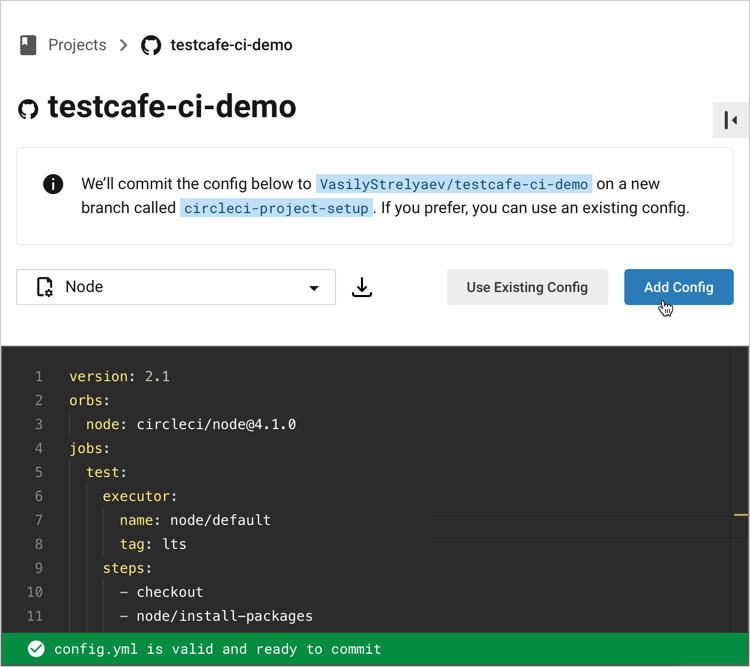Image resolution: width=750 pixels, height=667 pixels.
Task: Collapse the side panel with the arrow icon
Action: [x=730, y=120]
